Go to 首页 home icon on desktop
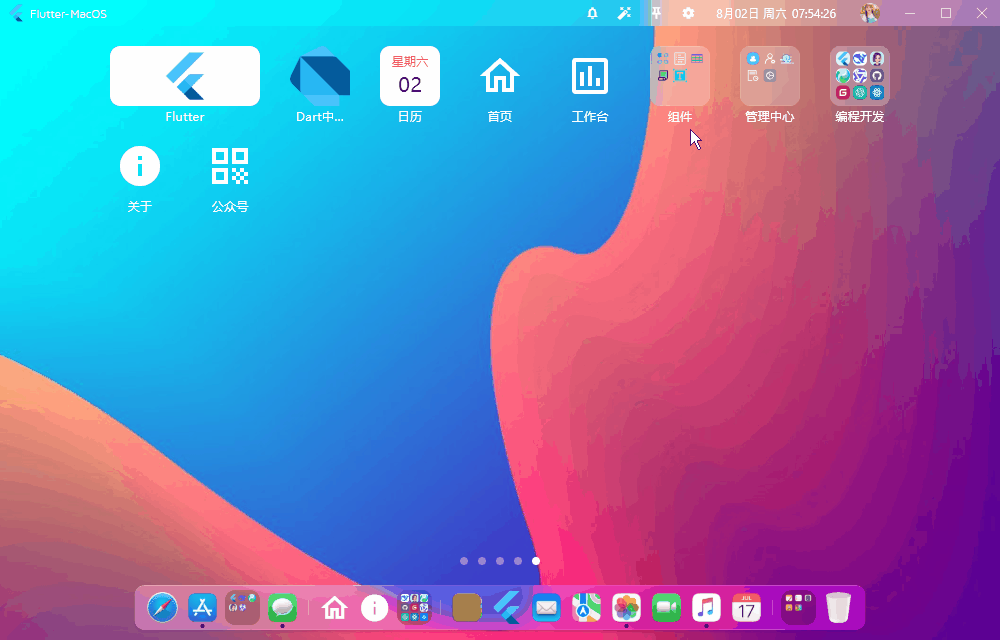Image resolution: width=1000 pixels, height=640 pixels. (x=500, y=77)
